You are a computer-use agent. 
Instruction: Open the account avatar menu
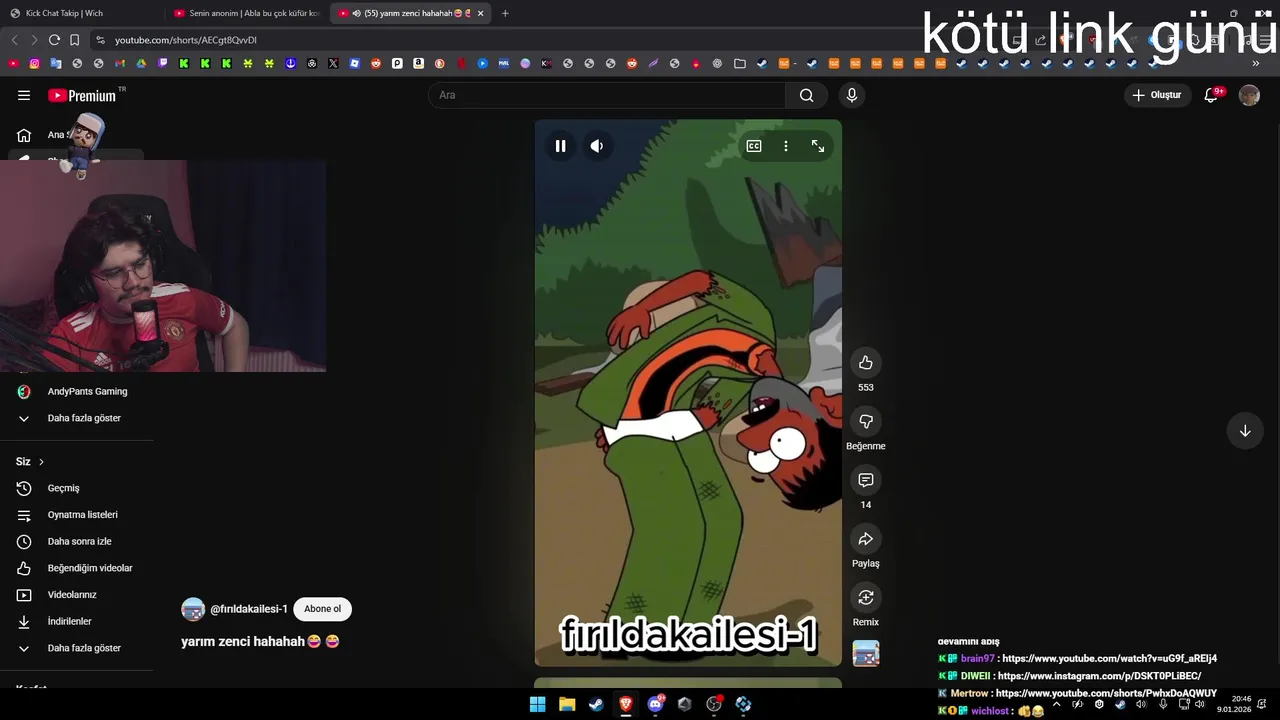[x=1249, y=95]
